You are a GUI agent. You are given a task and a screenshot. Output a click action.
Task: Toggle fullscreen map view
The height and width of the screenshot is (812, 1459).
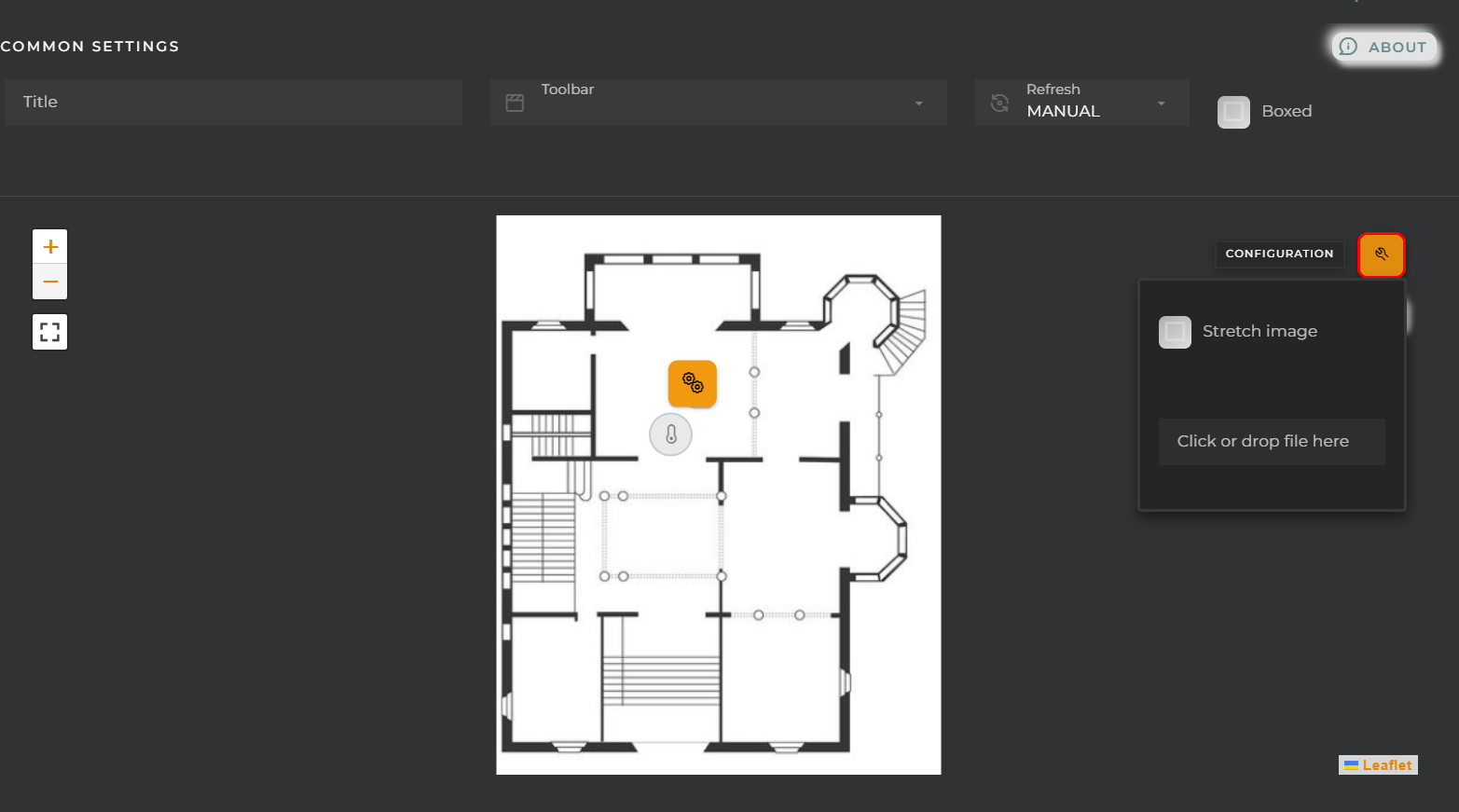coord(50,332)
